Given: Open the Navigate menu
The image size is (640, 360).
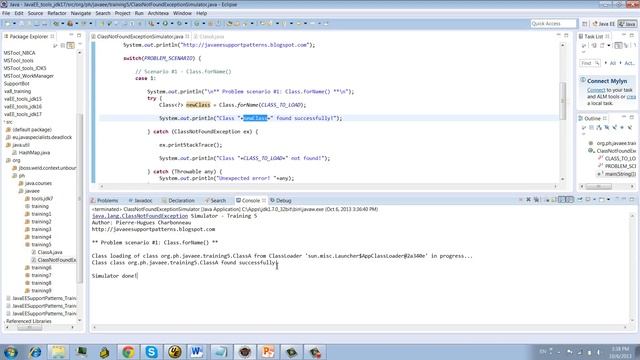Looking at the screenshot, I should (x=81, y=13).
